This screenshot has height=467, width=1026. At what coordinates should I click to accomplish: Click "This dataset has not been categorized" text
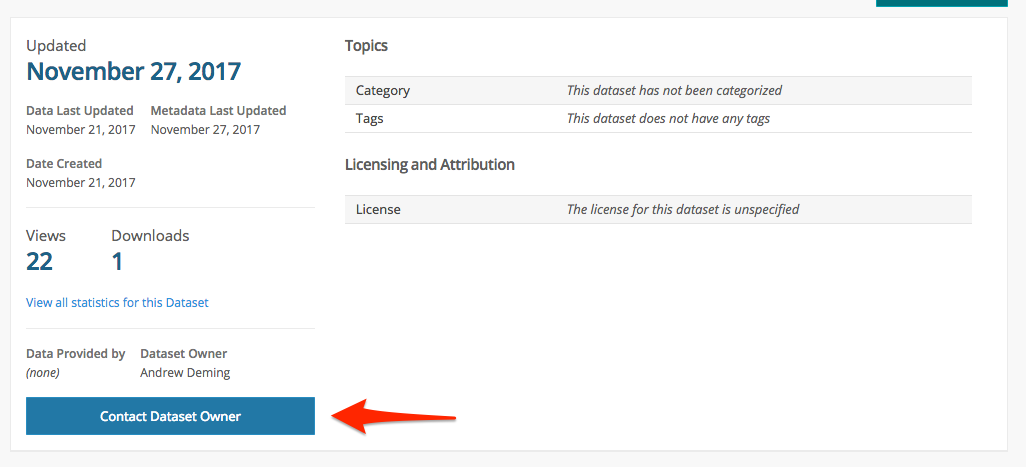(675, 90)
